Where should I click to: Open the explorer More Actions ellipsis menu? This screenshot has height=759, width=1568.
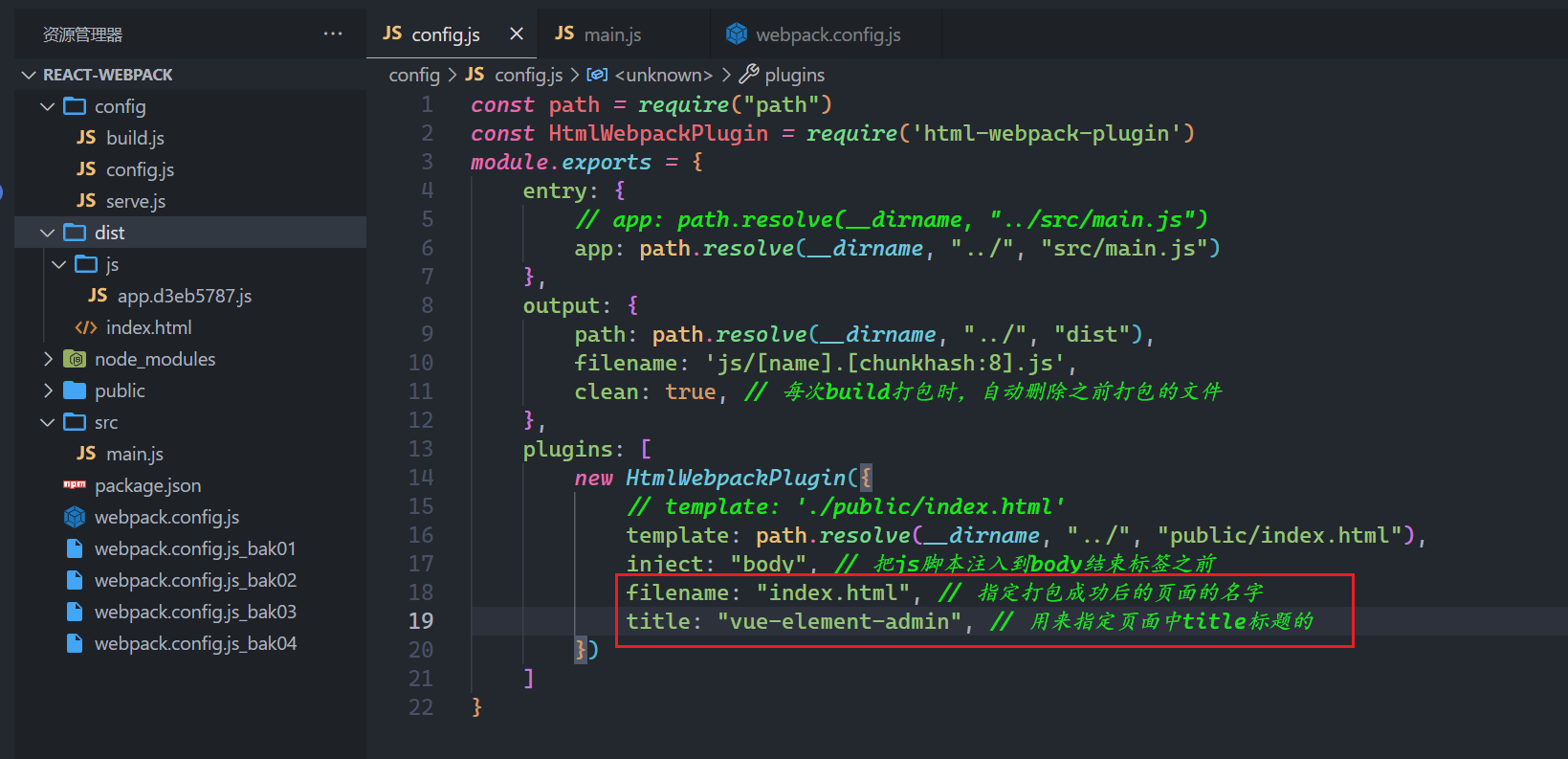(333, 33)
